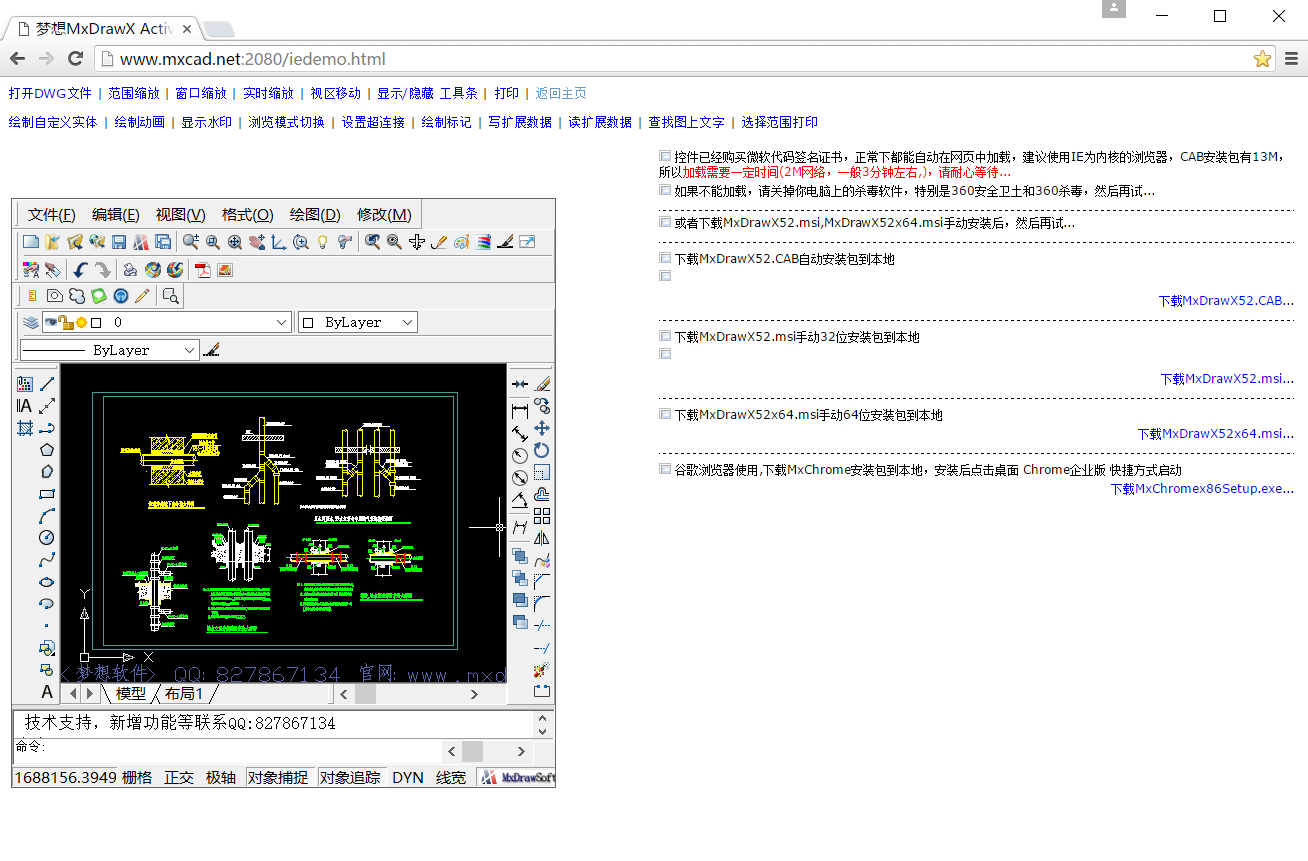Open the color ByLayer dropdown

click(357, 322)
